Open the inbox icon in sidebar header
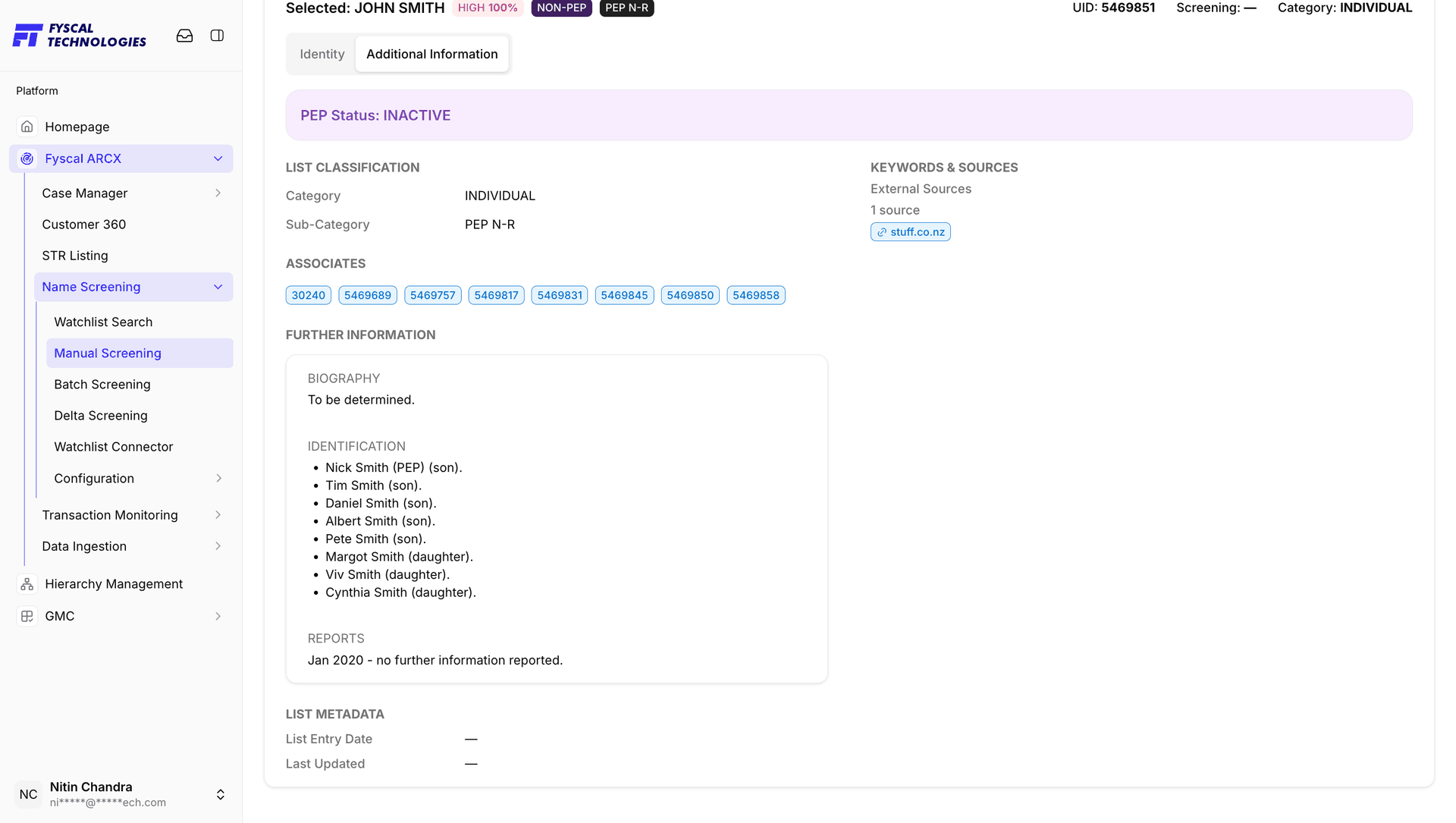 coord(184,36)
